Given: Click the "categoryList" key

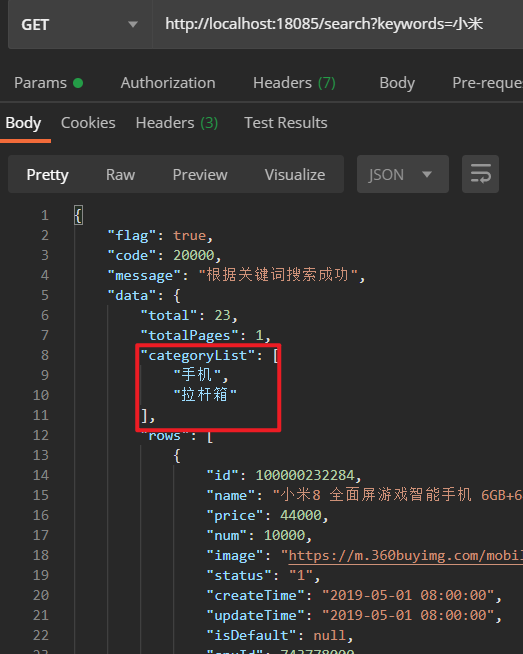Looking at the screenshot, I should 198,355.
